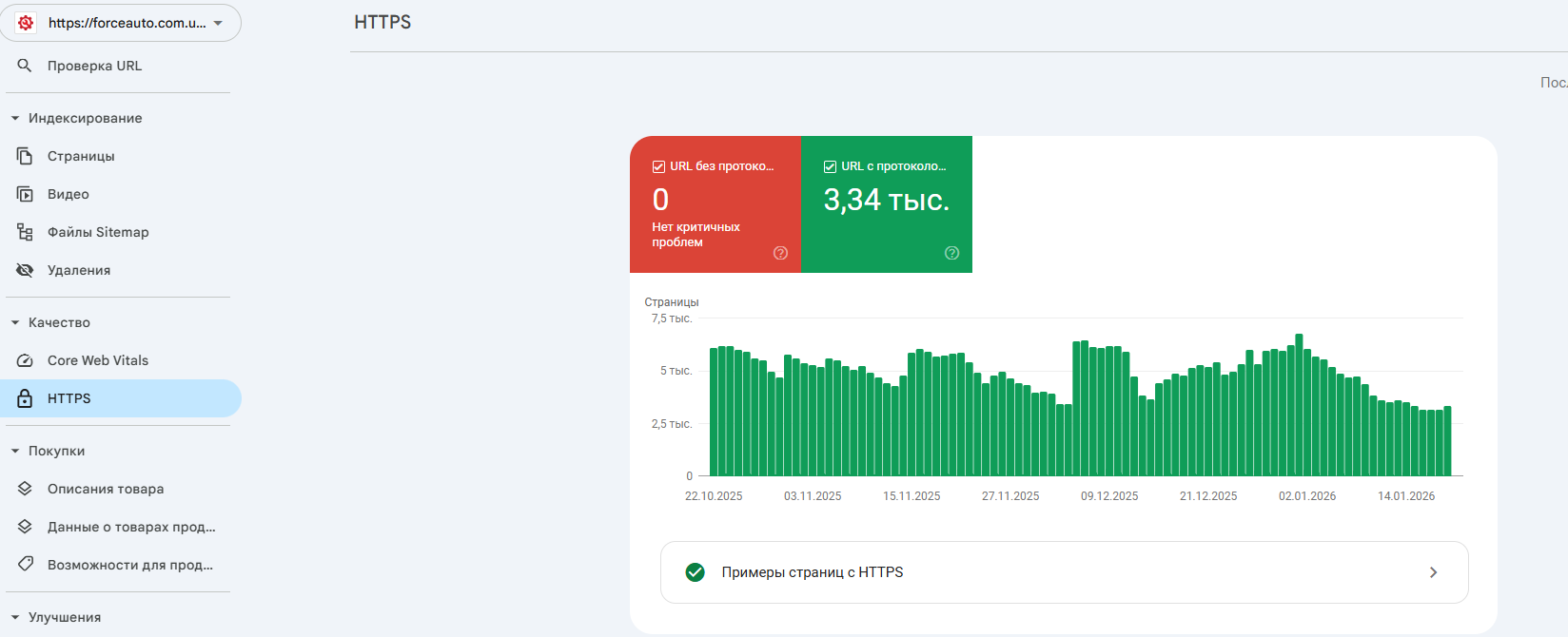
Task: Open the Файлы Sitemap icon
Action: pyautogui.click(x=25, y=232)
